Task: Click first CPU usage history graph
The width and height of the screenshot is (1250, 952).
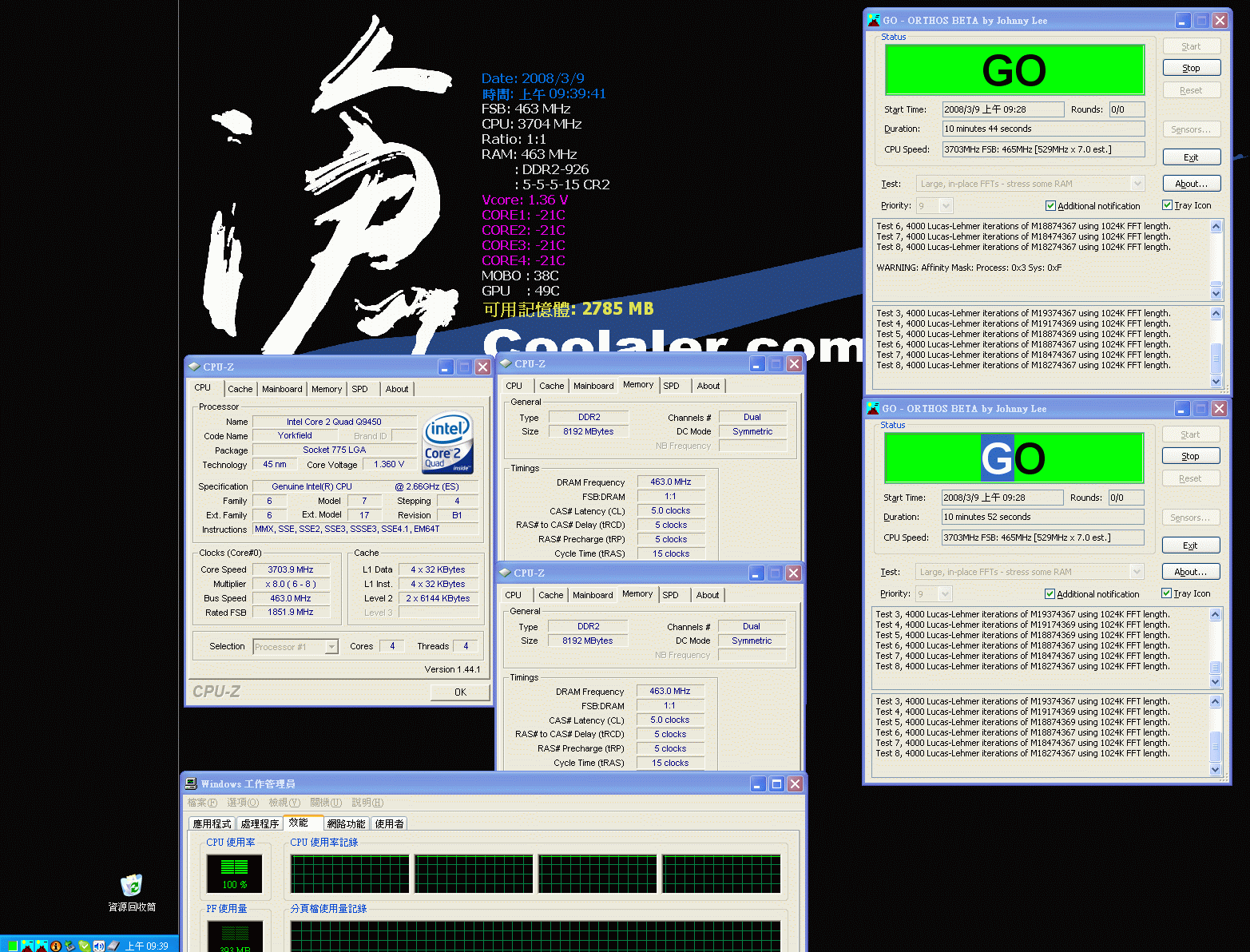Action: [350, 874]
